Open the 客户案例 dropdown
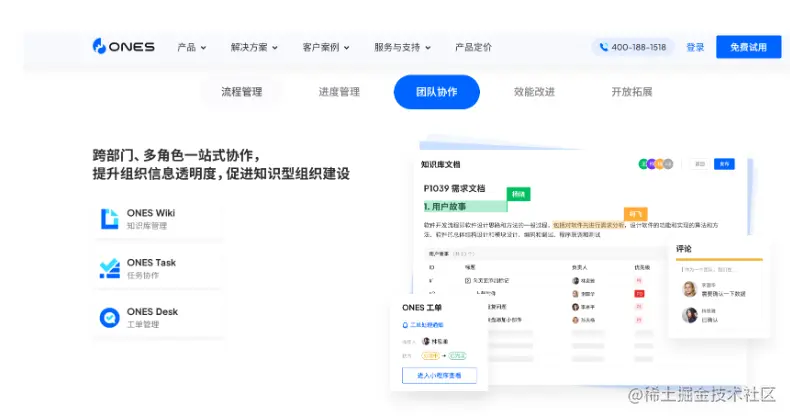 (325, 47)
